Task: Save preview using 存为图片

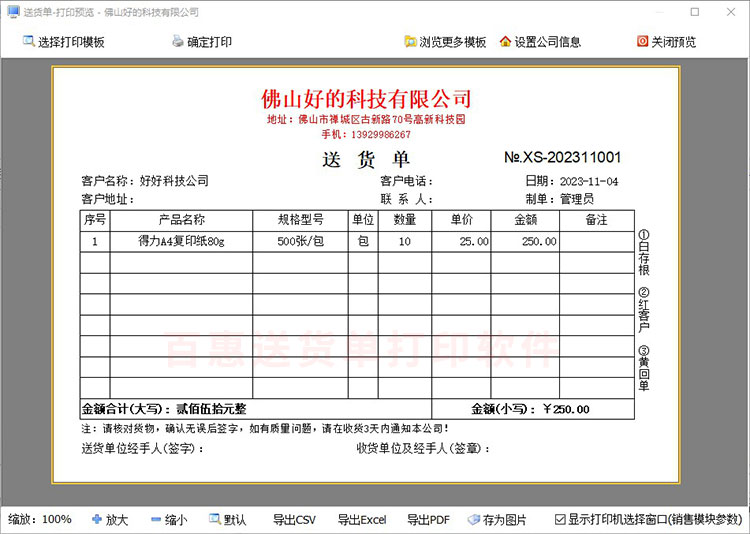Action: (504, 520)
